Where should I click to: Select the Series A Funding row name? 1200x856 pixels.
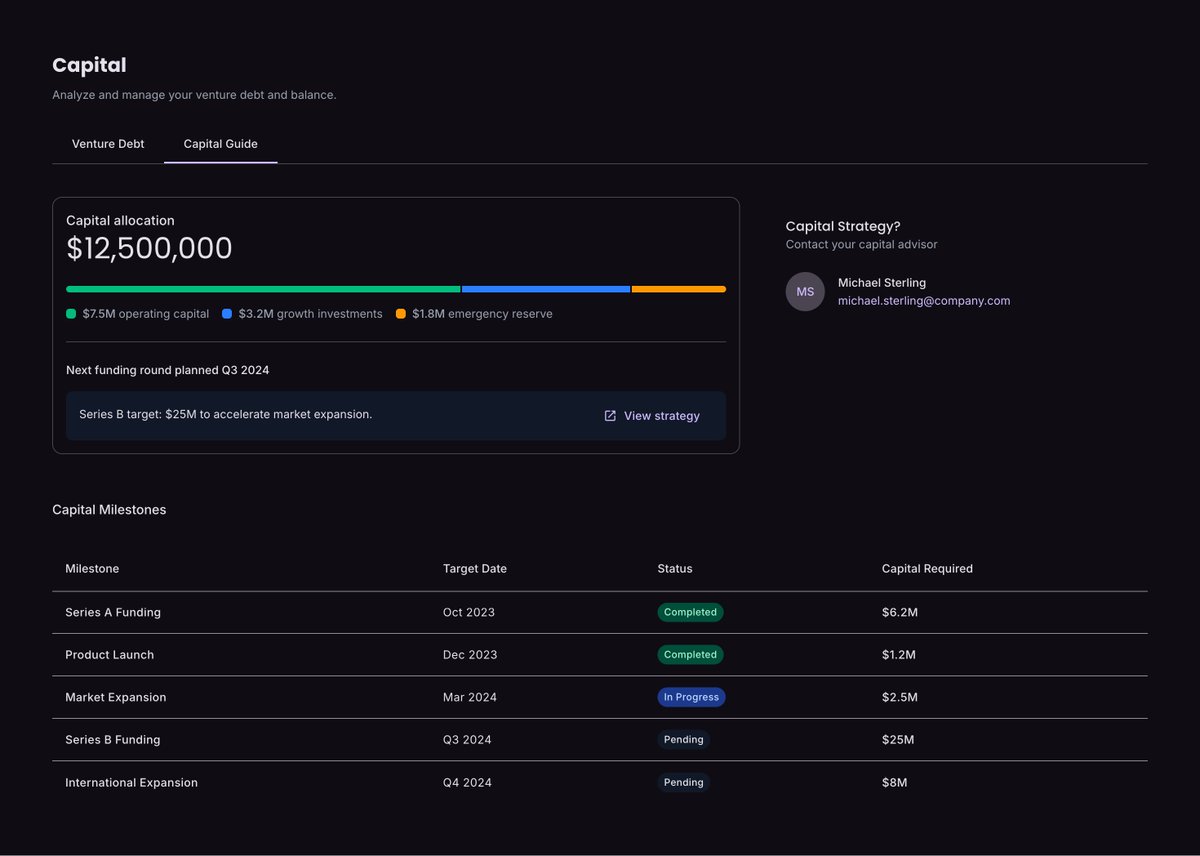point(113,612)
